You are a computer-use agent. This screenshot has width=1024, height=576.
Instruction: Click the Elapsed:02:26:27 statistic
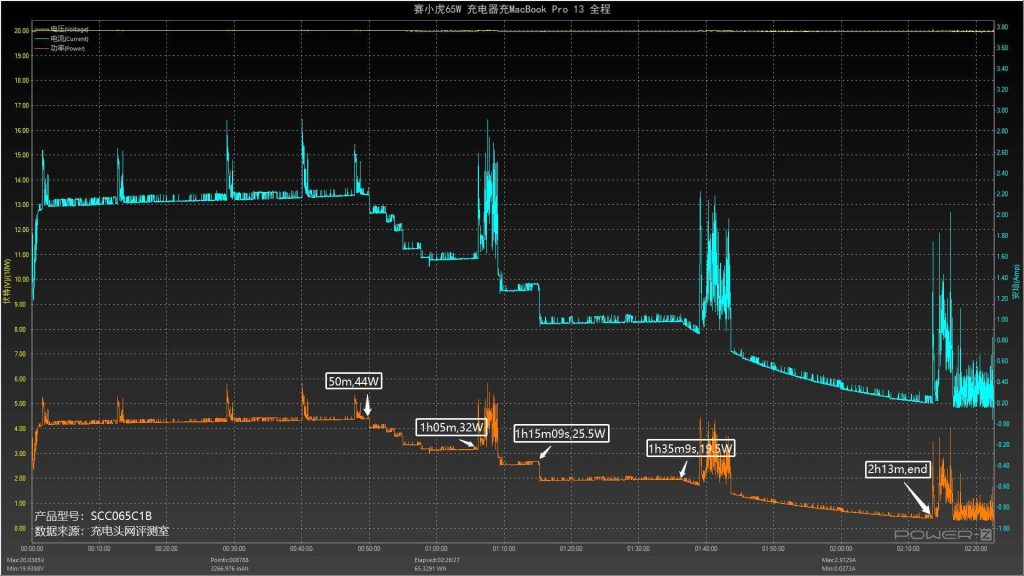(x=437, y=560)
